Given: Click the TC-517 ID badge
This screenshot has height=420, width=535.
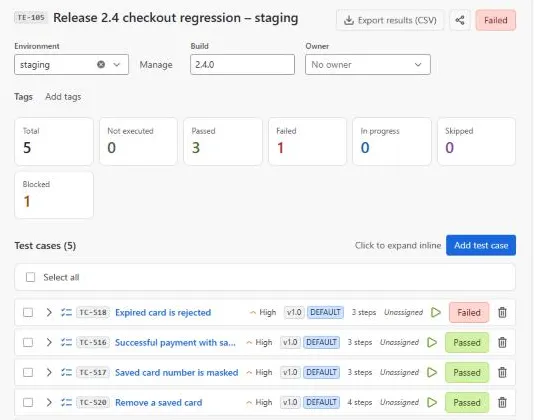Looking at the screenshot, I should coord(93,372).
